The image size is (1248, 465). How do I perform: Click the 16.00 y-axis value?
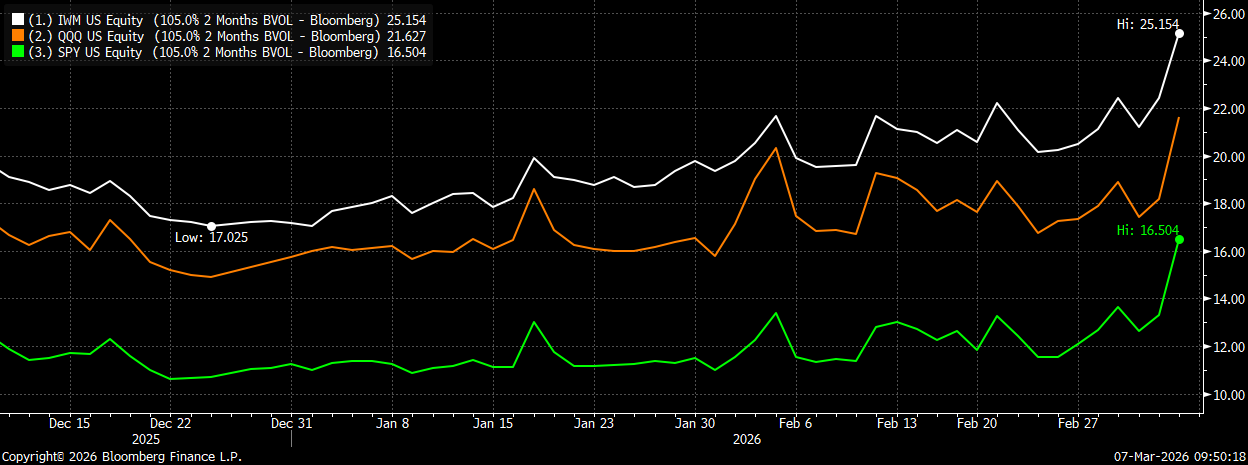1227,252
